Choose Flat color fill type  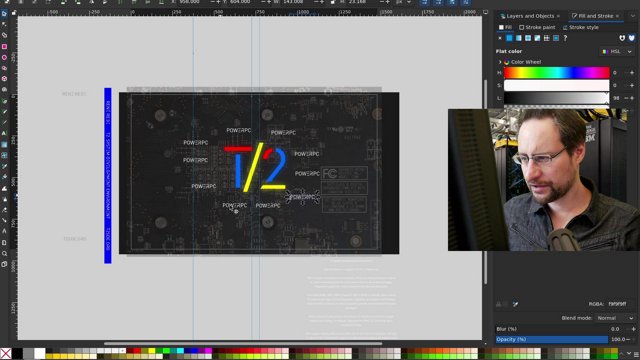click(x=509, y=38)
